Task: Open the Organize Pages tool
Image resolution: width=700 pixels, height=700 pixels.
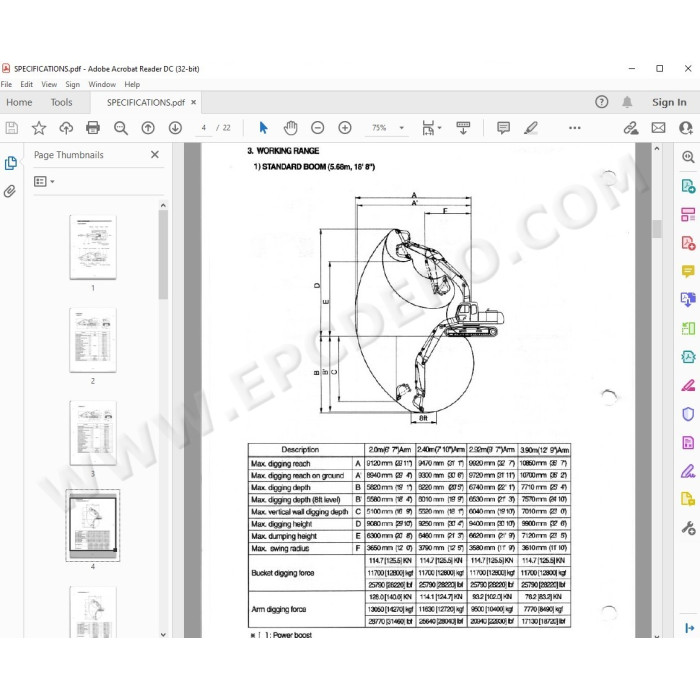Action: (x=688, y=214)
